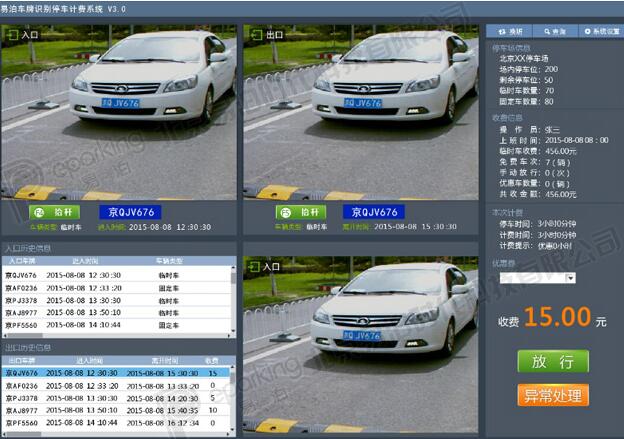This screenshot has width=624, height=439.
Task: Click the green 放行 release button
Action: [553, 361]
